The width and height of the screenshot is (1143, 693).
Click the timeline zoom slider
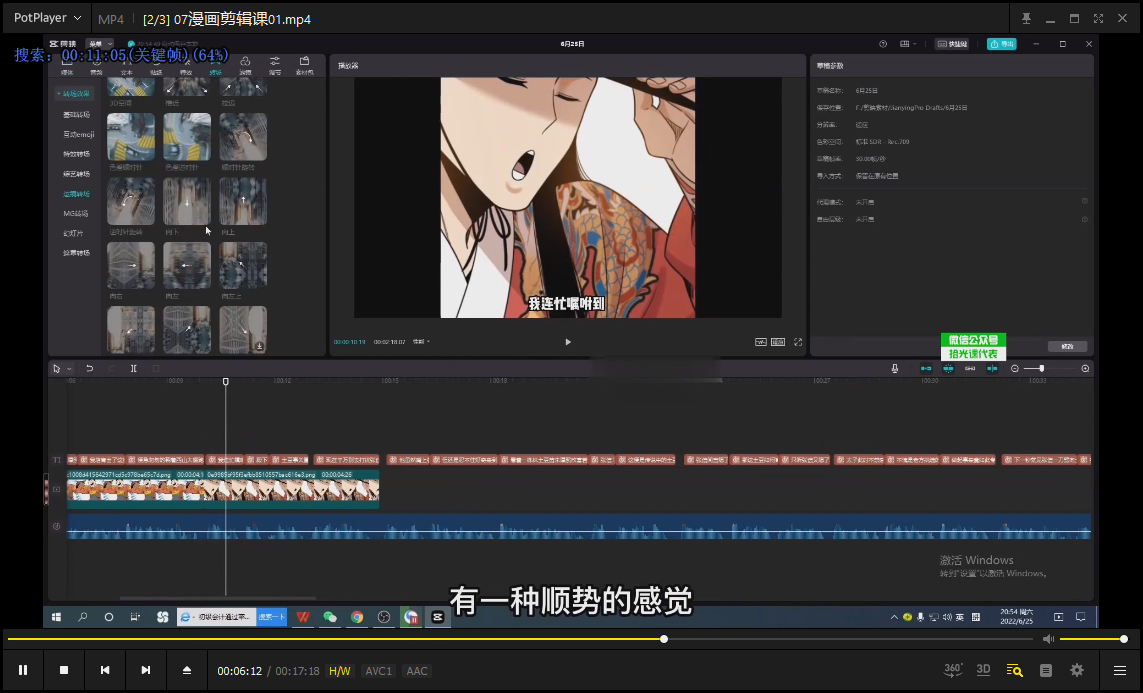(1050, 369)
